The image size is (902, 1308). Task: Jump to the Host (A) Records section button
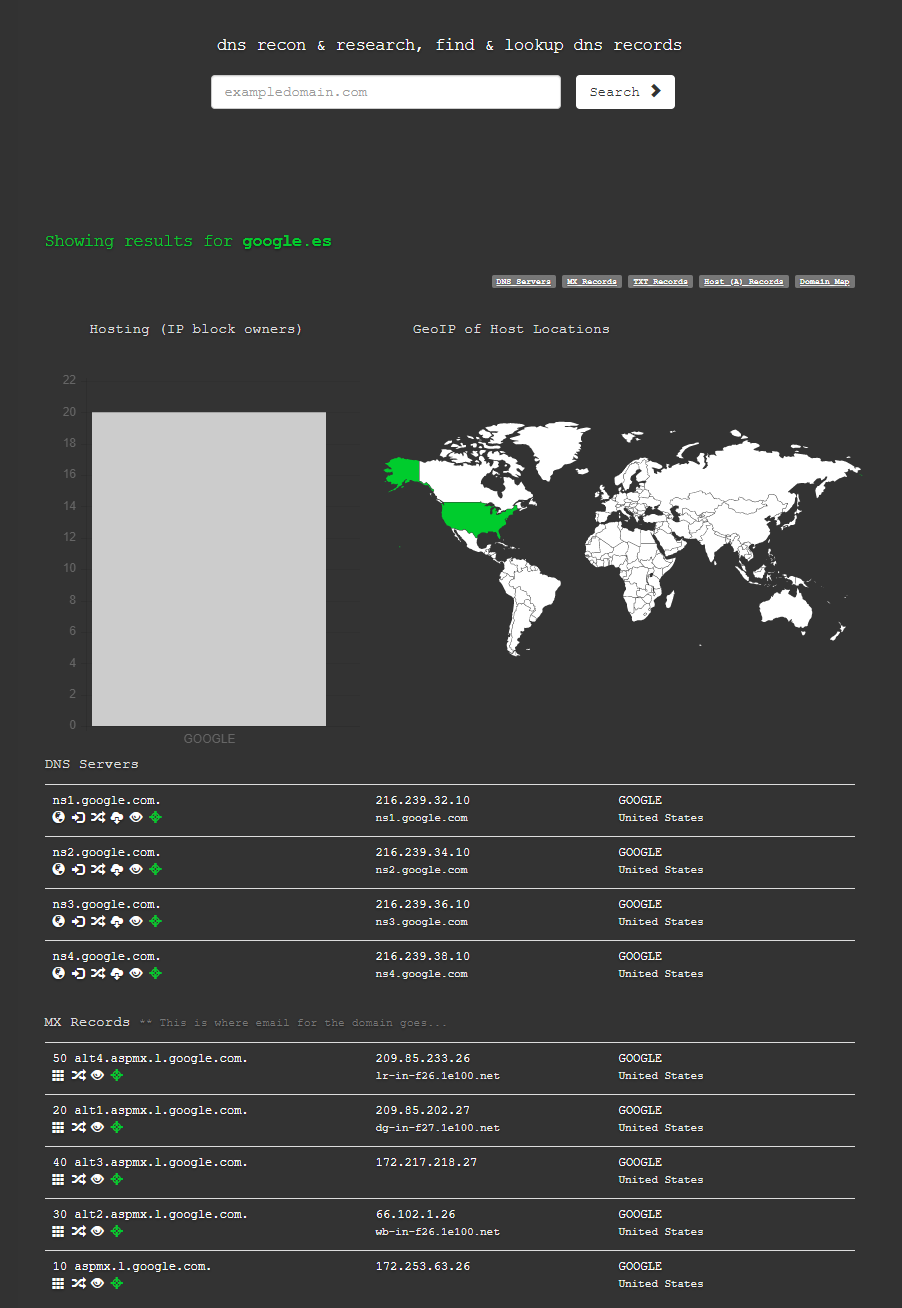[x=743, y=282]
